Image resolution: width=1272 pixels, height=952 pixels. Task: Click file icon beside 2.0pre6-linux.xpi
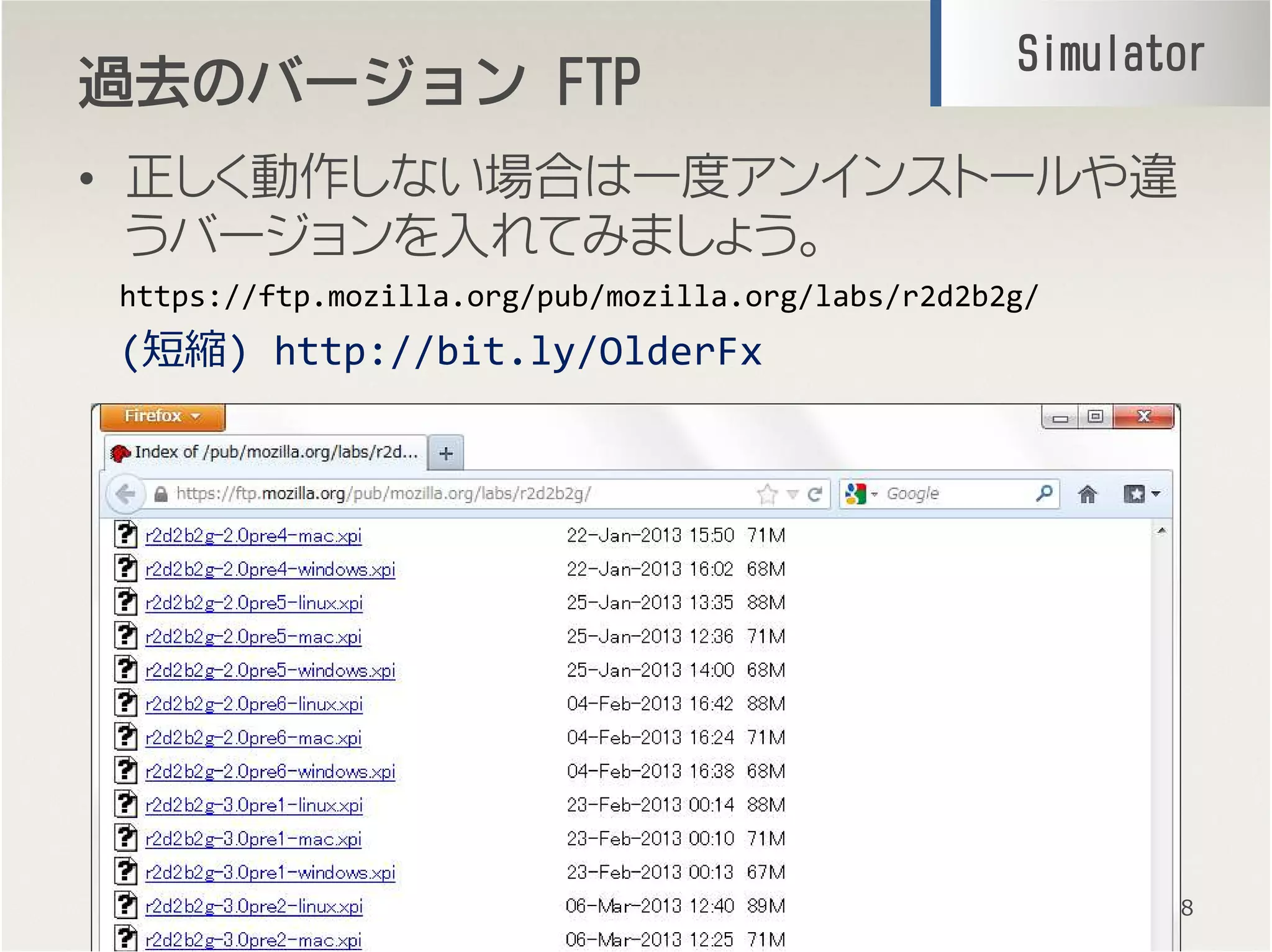click(125, 703)
